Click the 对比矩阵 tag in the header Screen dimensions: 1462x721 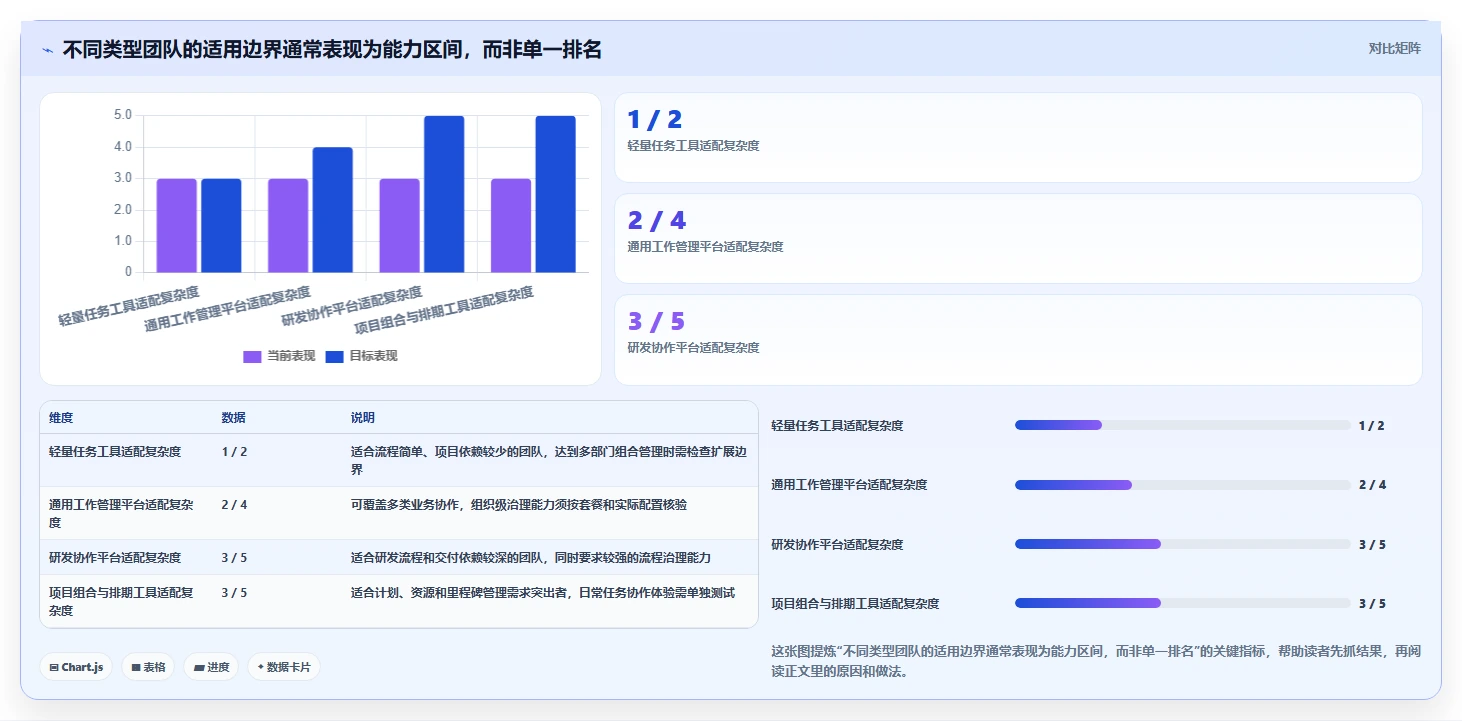point(1394,48)
